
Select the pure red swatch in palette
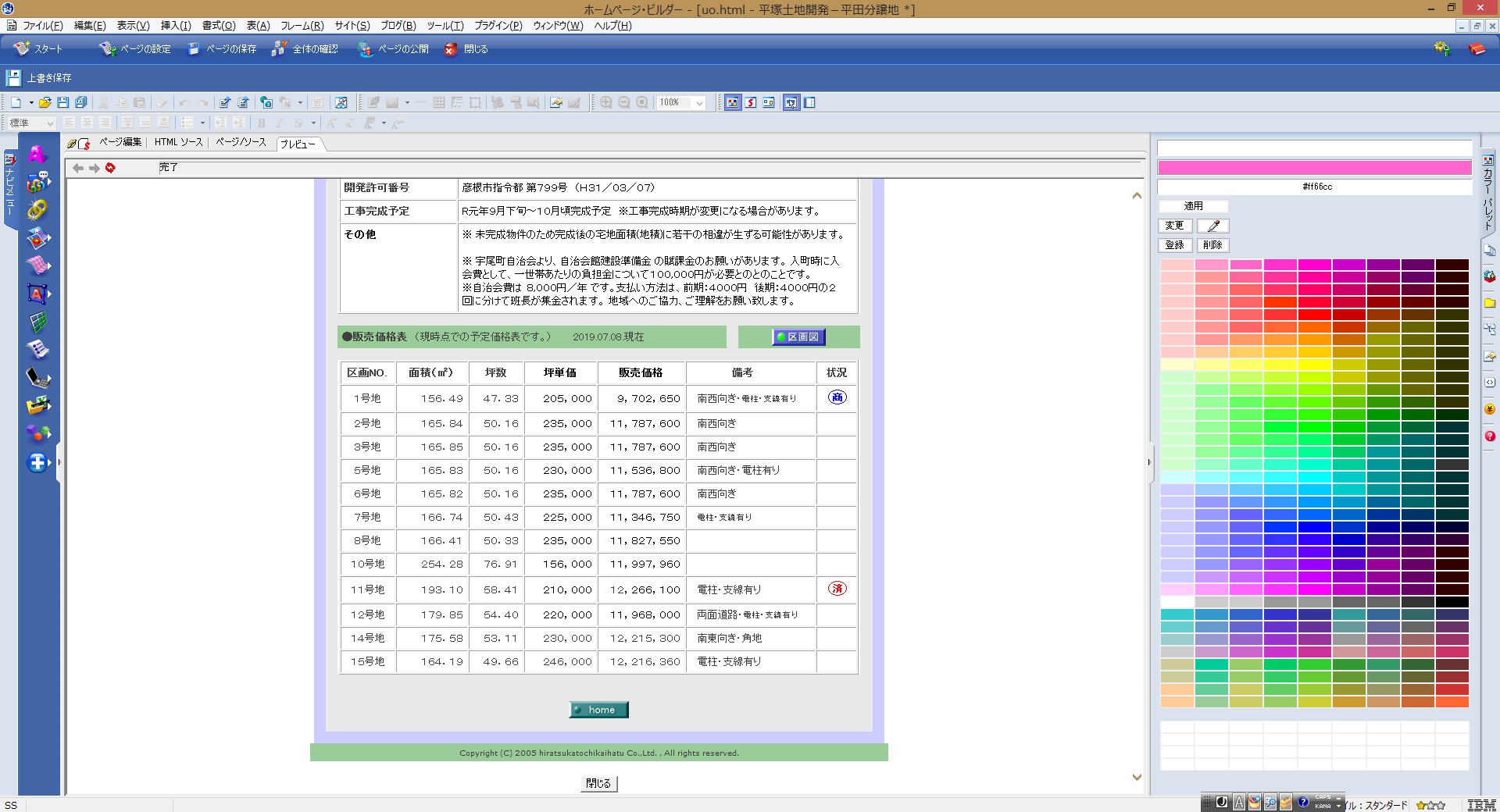(x=1314, y=315)
